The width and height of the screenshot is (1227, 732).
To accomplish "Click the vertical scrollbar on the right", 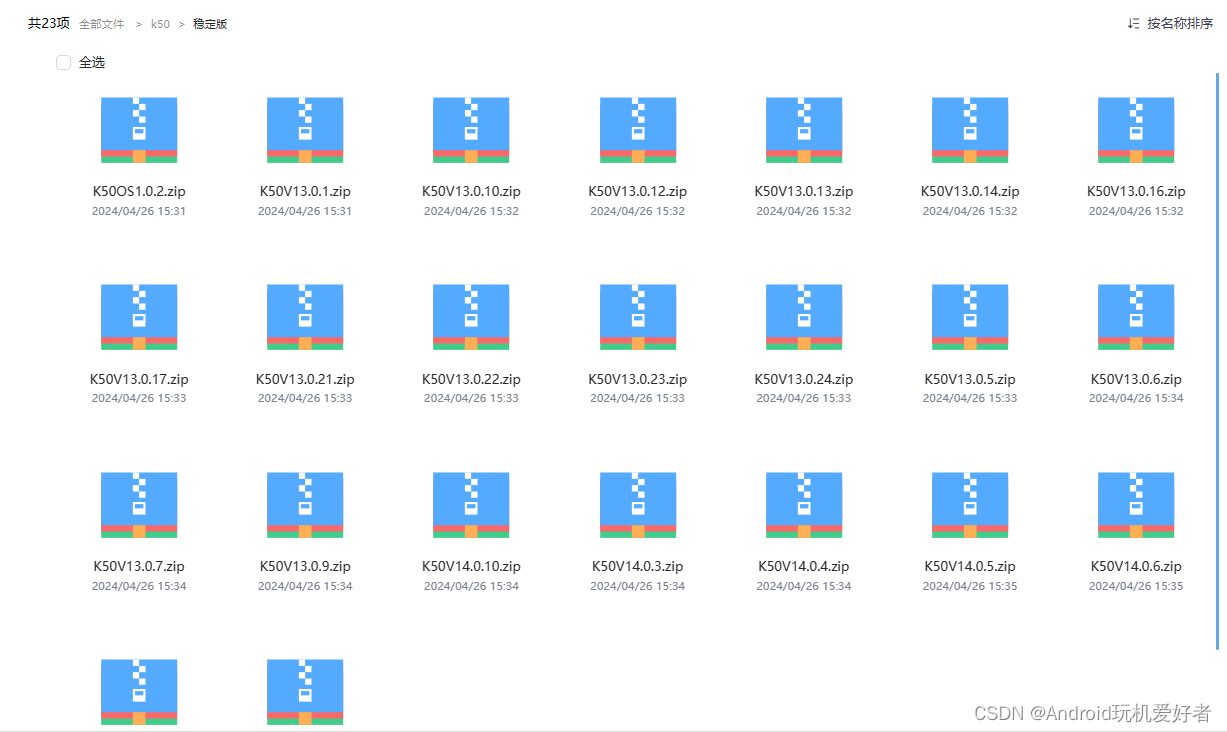I will click(x=1217, y=360).
